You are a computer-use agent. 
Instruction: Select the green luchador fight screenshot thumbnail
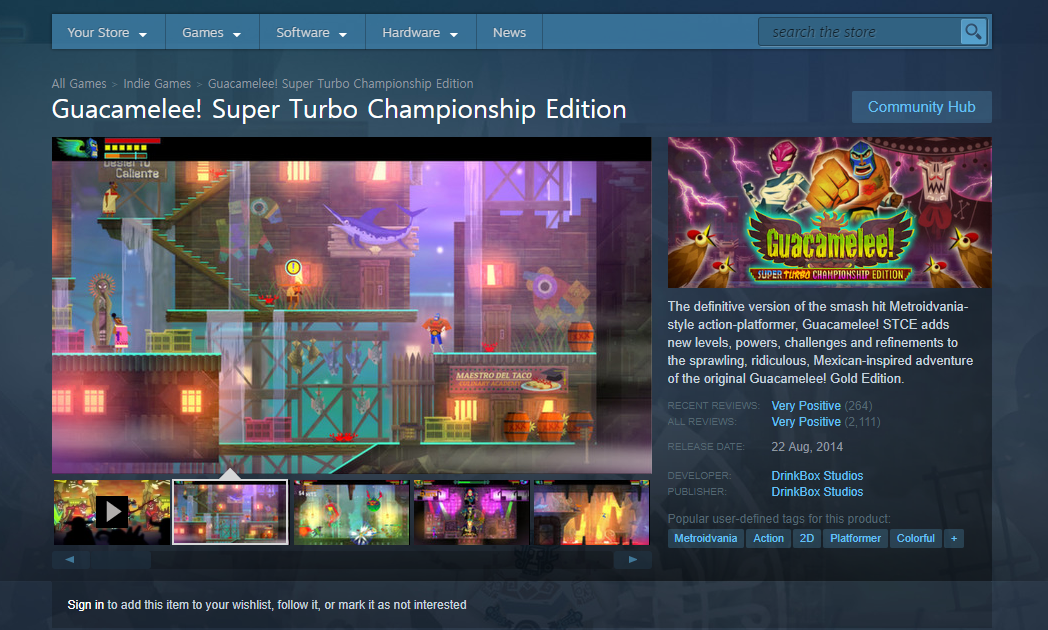(x=350, y=512)
